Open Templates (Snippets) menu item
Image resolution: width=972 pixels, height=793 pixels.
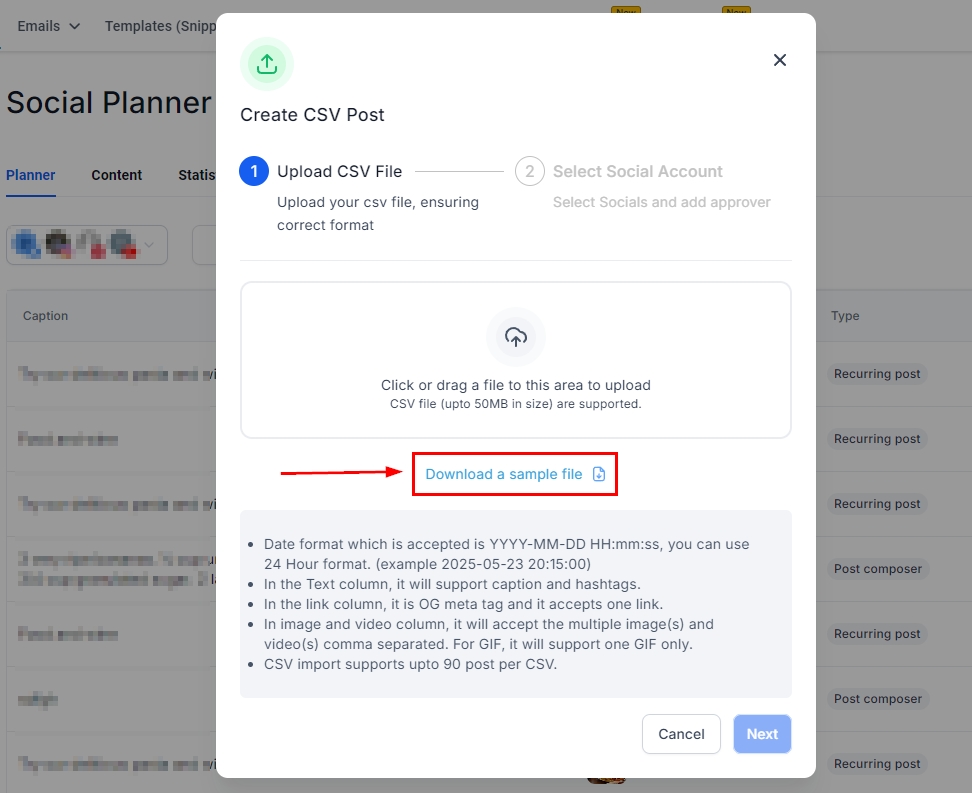(160, 26)
